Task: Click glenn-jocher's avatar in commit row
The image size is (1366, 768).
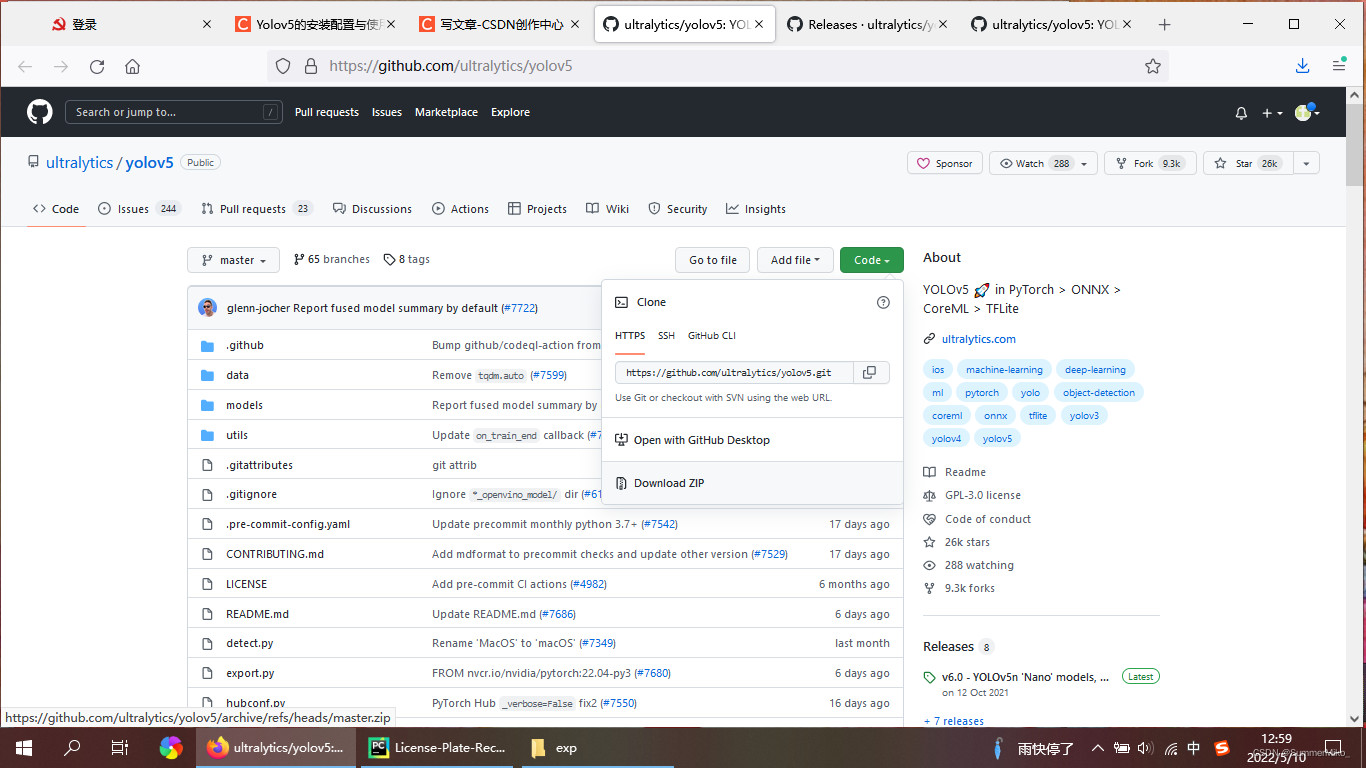Action: click(207, 307)
